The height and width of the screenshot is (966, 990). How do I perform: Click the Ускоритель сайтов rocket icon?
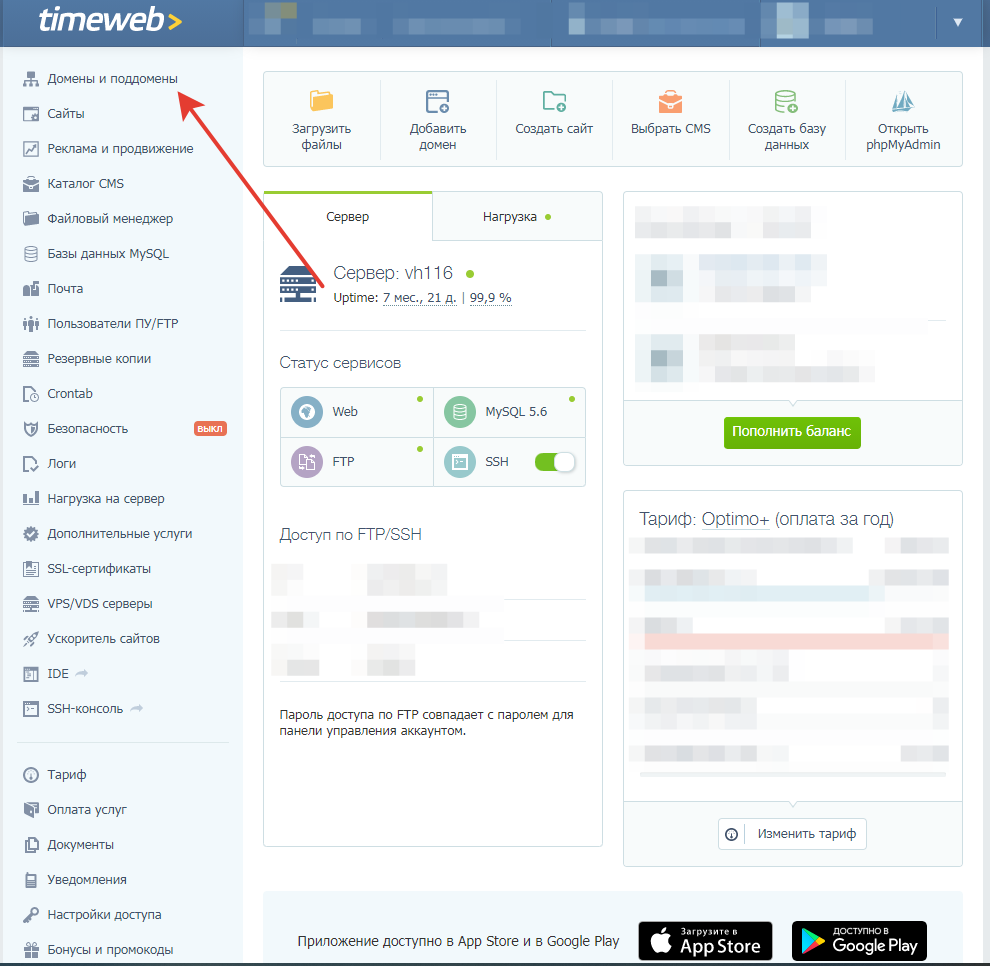[x=30, y=639]
